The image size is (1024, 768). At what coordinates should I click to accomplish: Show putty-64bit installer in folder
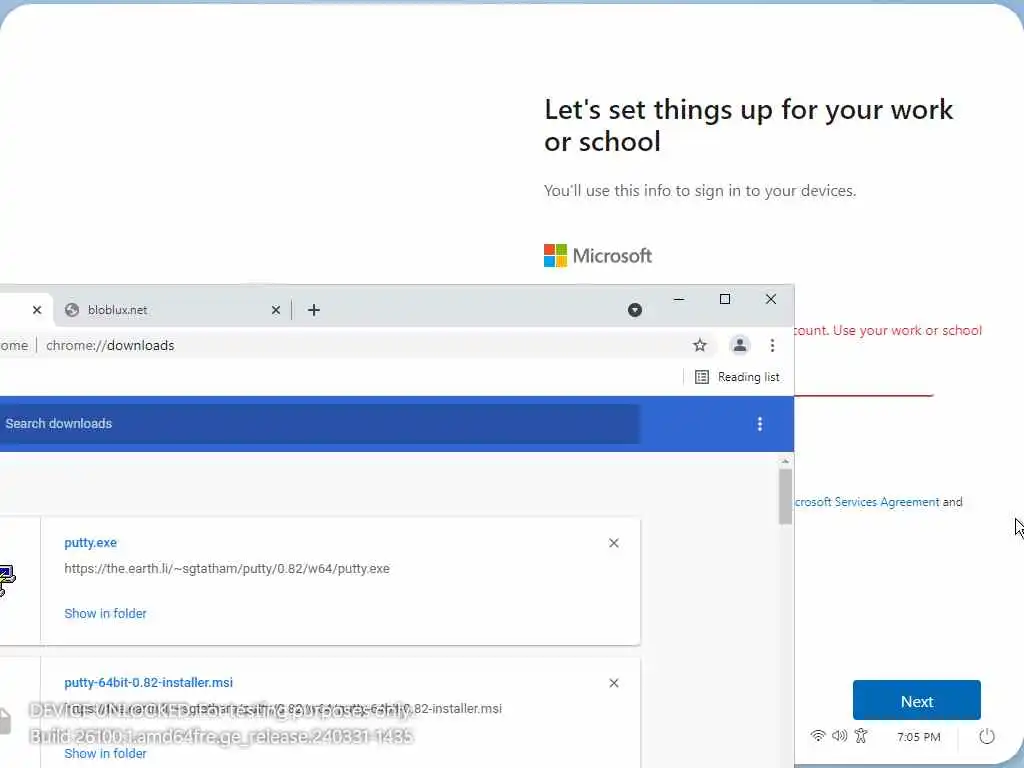click(x=105, y=753)
